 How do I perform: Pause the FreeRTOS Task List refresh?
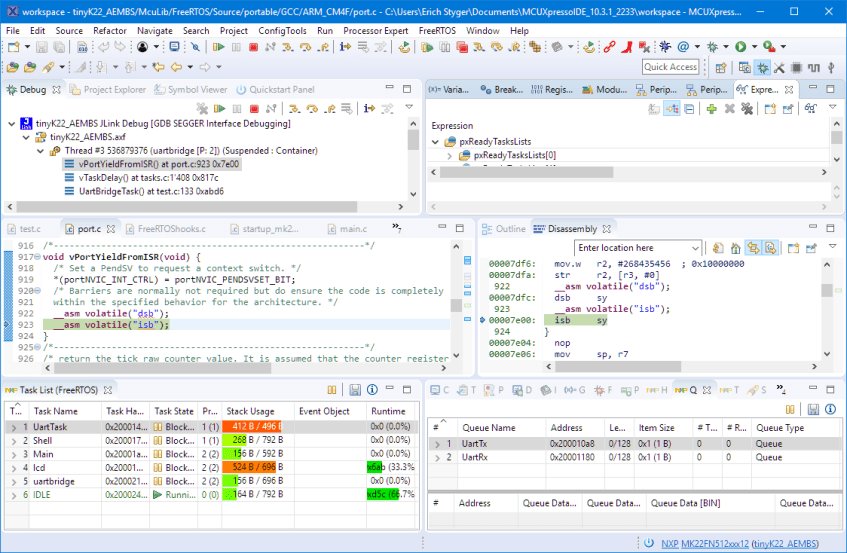click(332, 390)
